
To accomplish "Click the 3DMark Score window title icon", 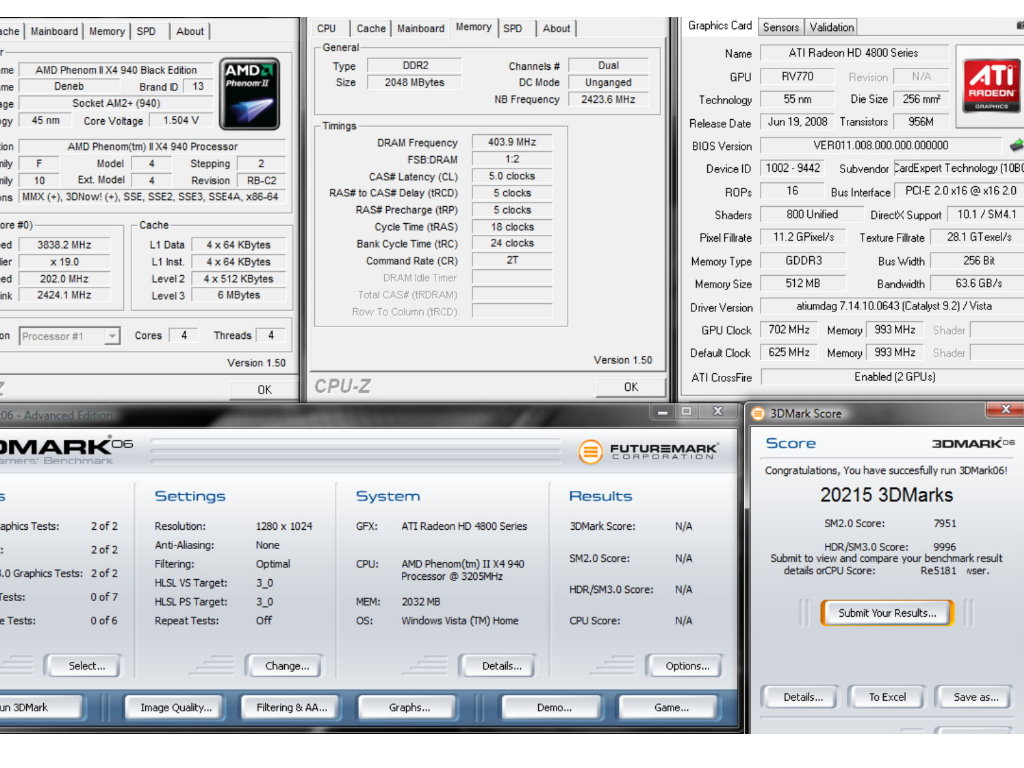I will click(758, 413).
